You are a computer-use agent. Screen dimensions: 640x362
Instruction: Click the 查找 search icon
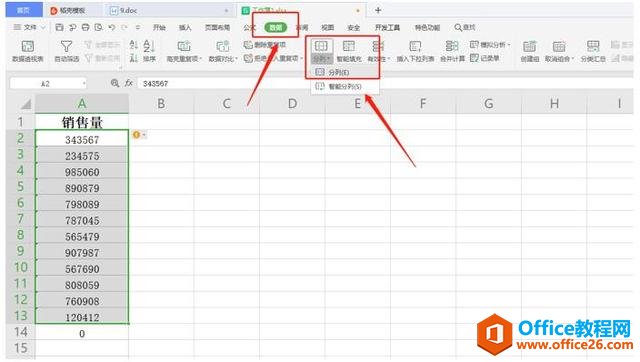point(464,27)
